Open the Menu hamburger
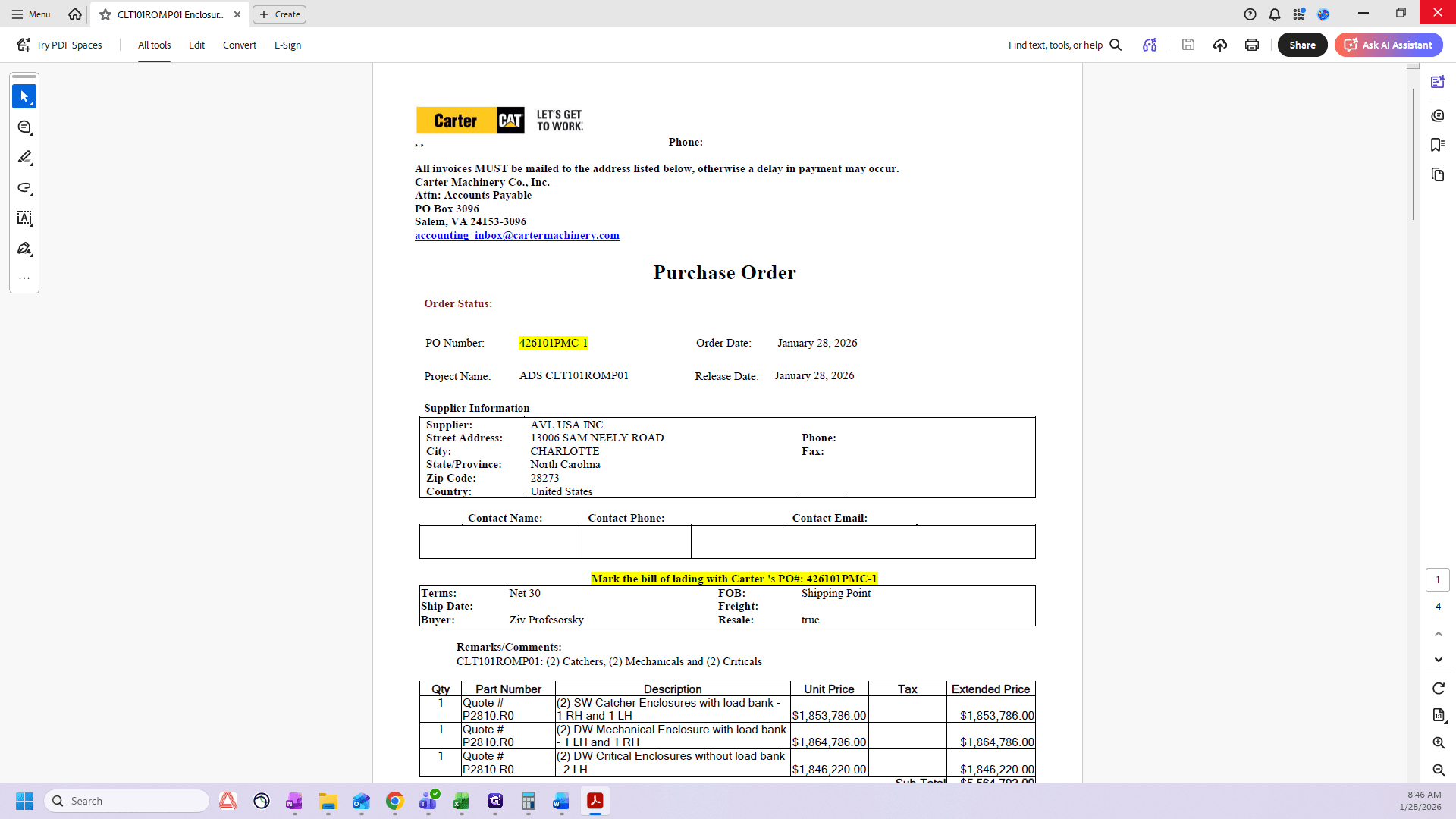1456x819 pixels. (31, 14)
